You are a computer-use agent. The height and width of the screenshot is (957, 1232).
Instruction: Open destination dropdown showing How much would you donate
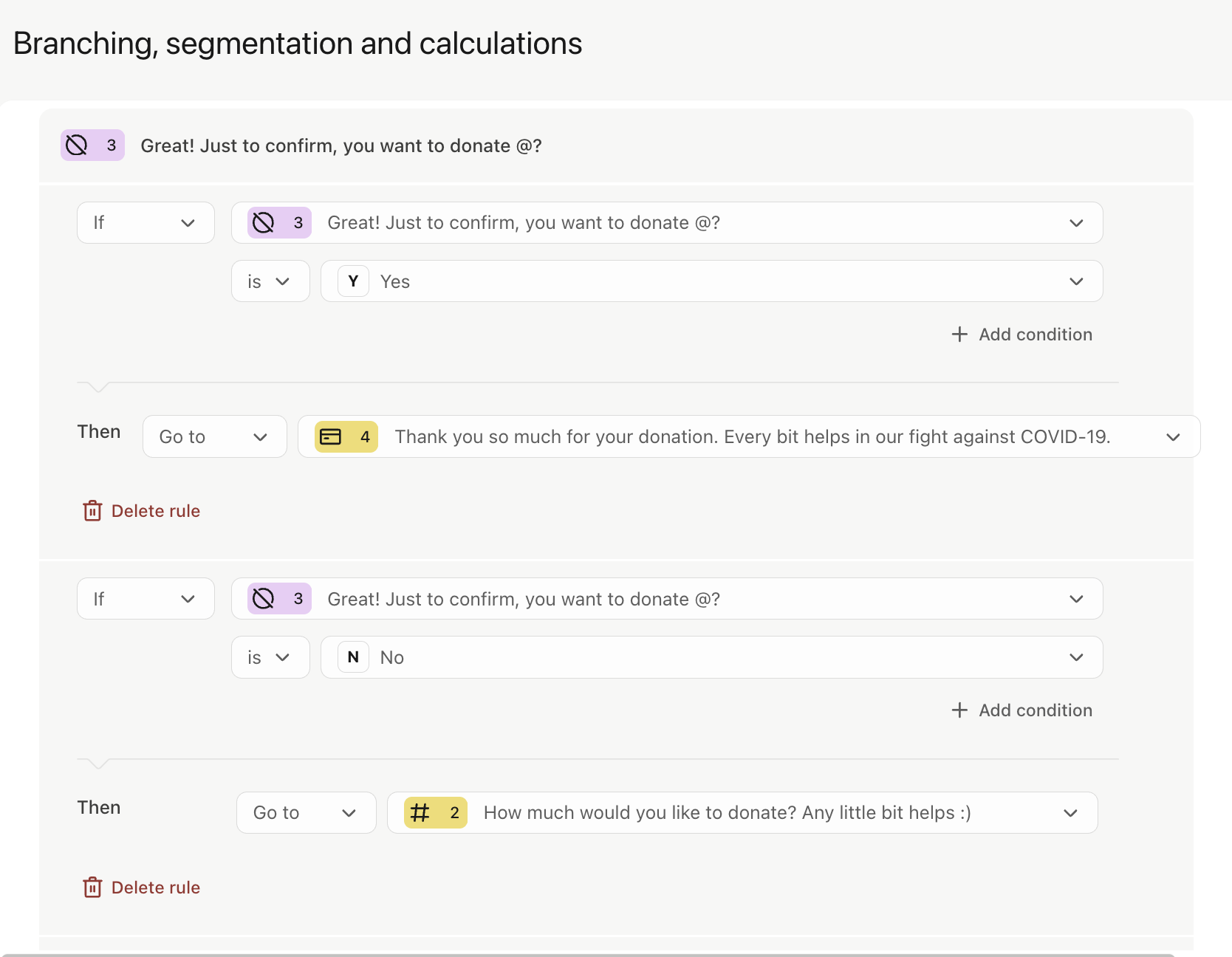[x=742, y=813]
